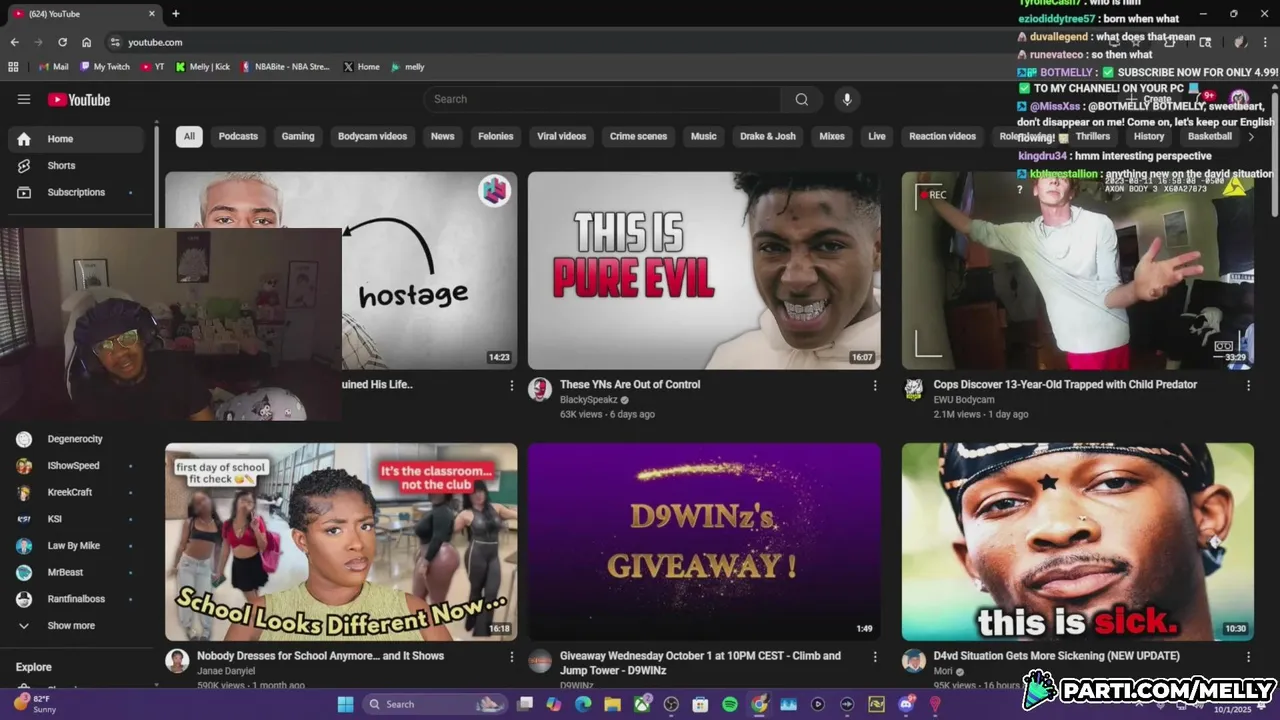Image resolution: width=1280 pixels, height=720 pixels.
Task: Open the Chrome apps grid in the bookmarks bar
Action: (13, 67)
